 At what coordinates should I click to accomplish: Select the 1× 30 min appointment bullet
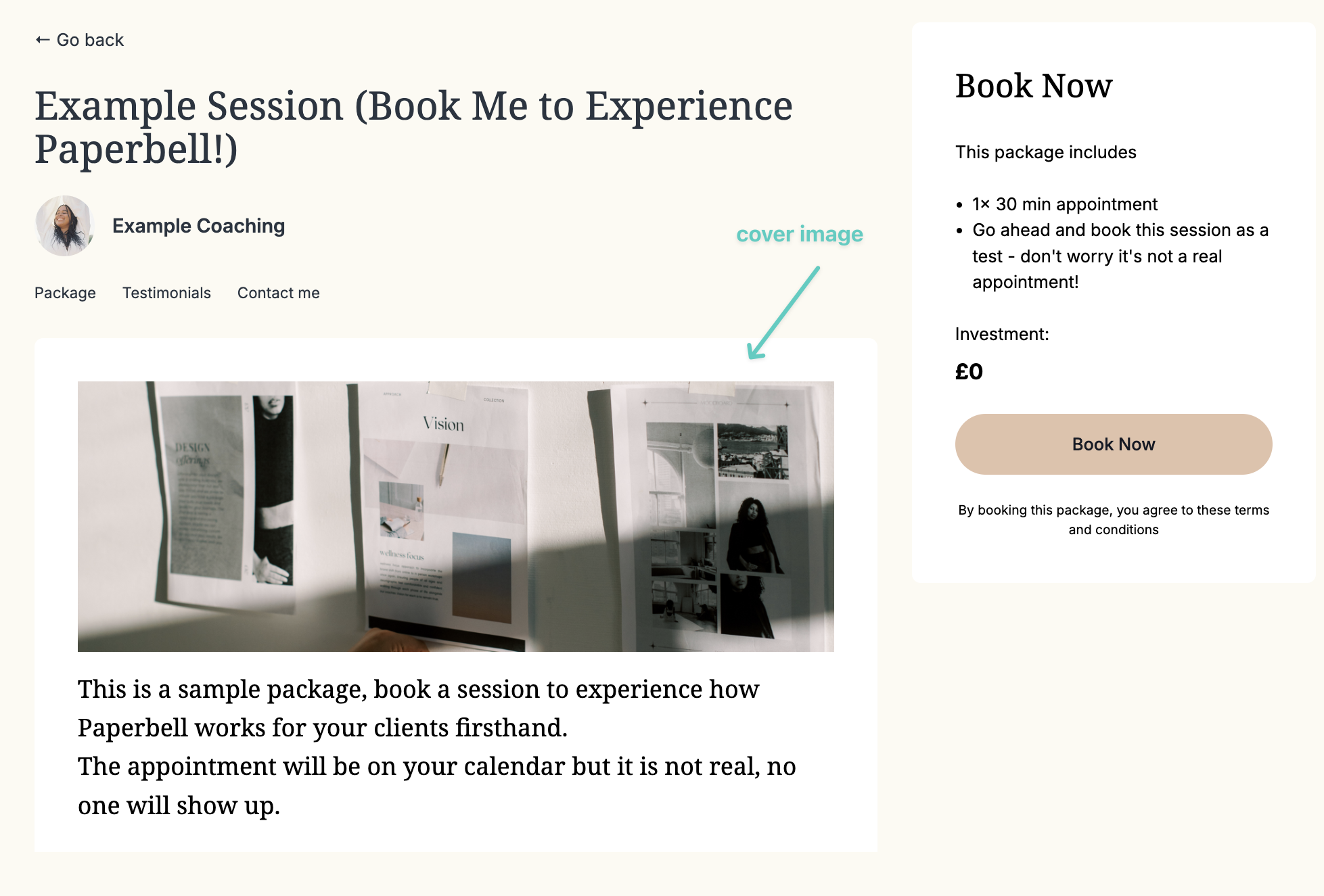click(x=1064, y=204)
